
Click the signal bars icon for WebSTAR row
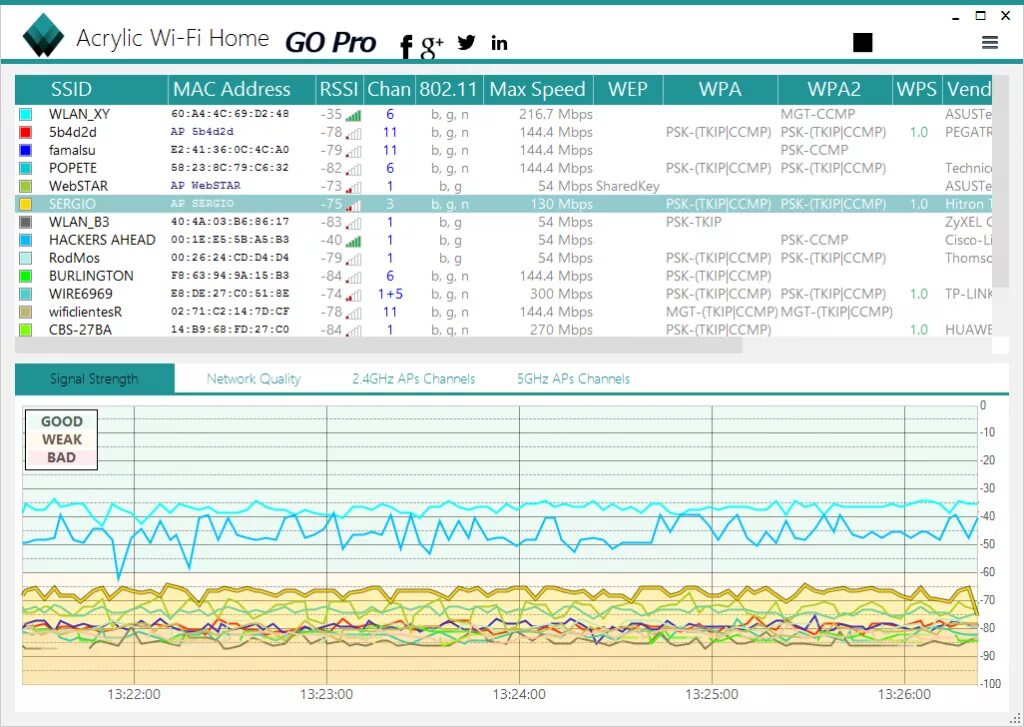click(x=353, y=187)
